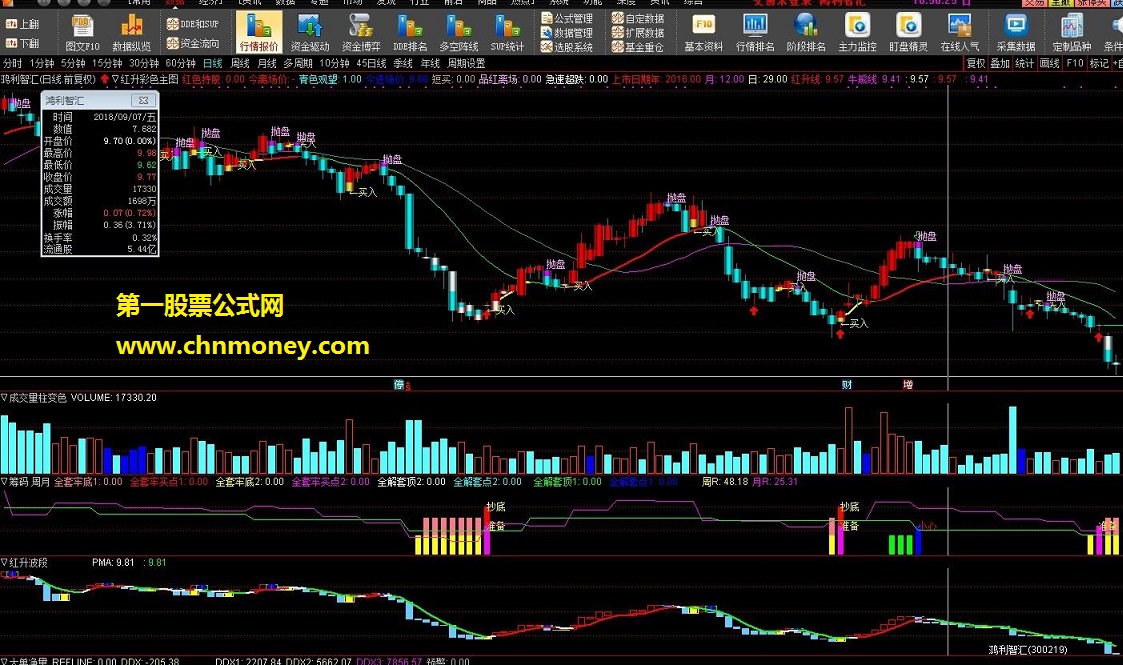Switch to 60分钟 period
The width and height of the screenshot is (1123, 665).
pyautogui.click(x=180, y=64)
